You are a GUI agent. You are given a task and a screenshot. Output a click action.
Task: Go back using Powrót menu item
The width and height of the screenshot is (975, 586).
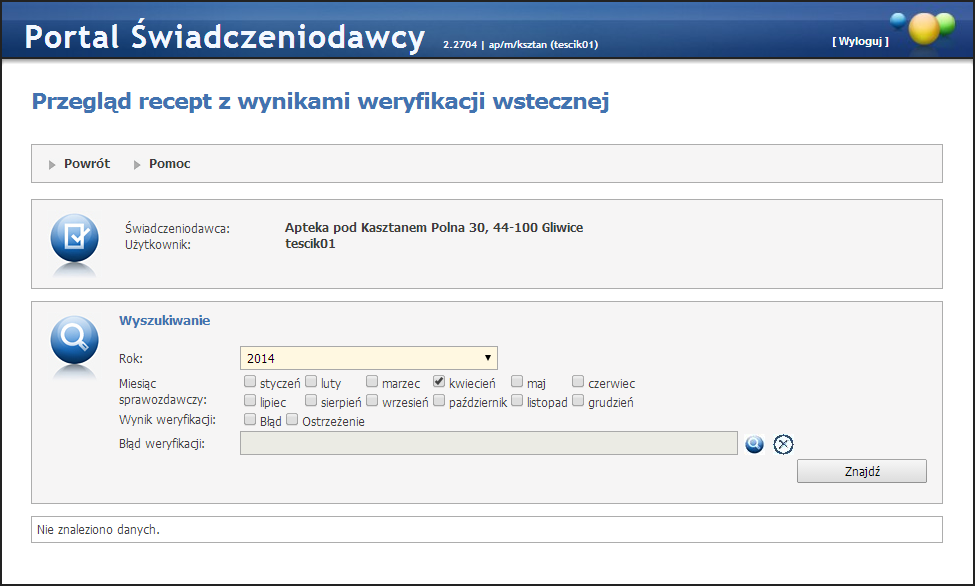(x=87, y=164)
